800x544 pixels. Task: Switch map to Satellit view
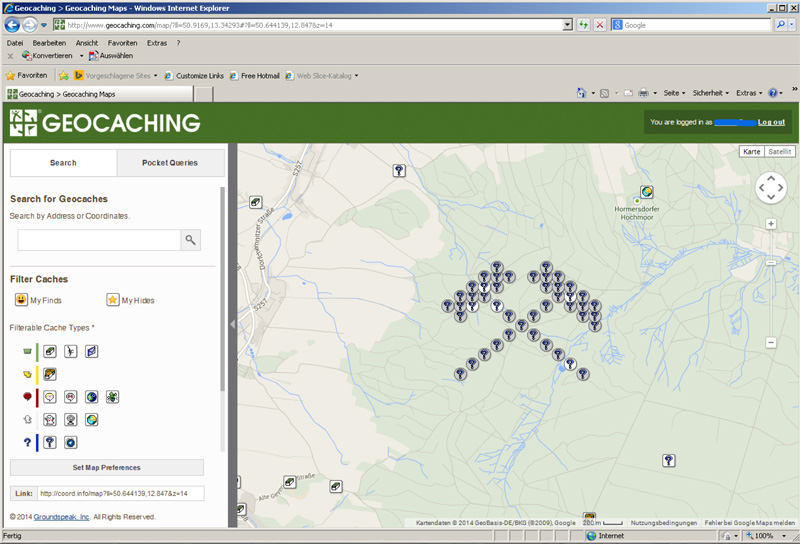780,152
